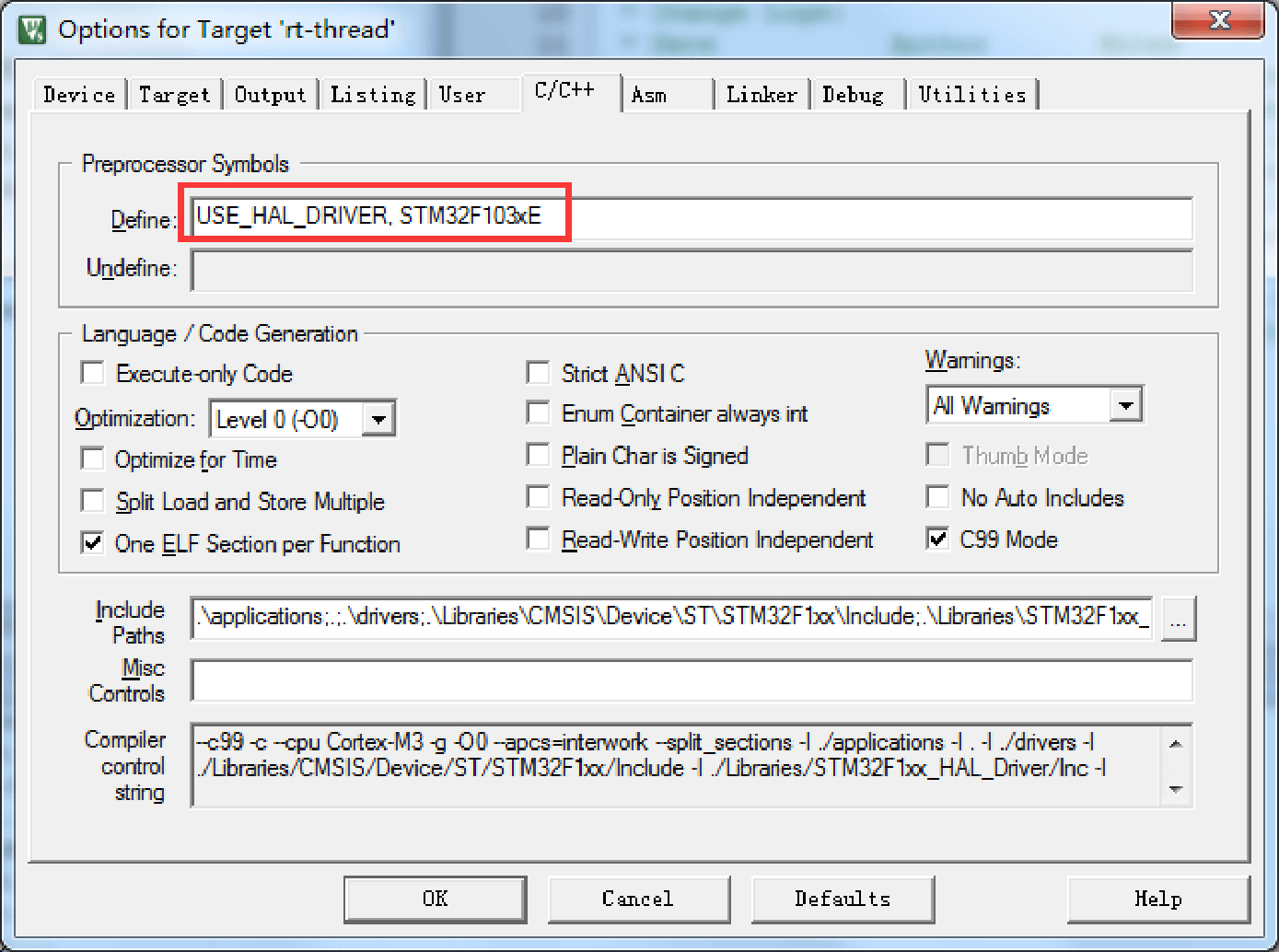Click the Undefine symbols field

(x=692, y=270)
